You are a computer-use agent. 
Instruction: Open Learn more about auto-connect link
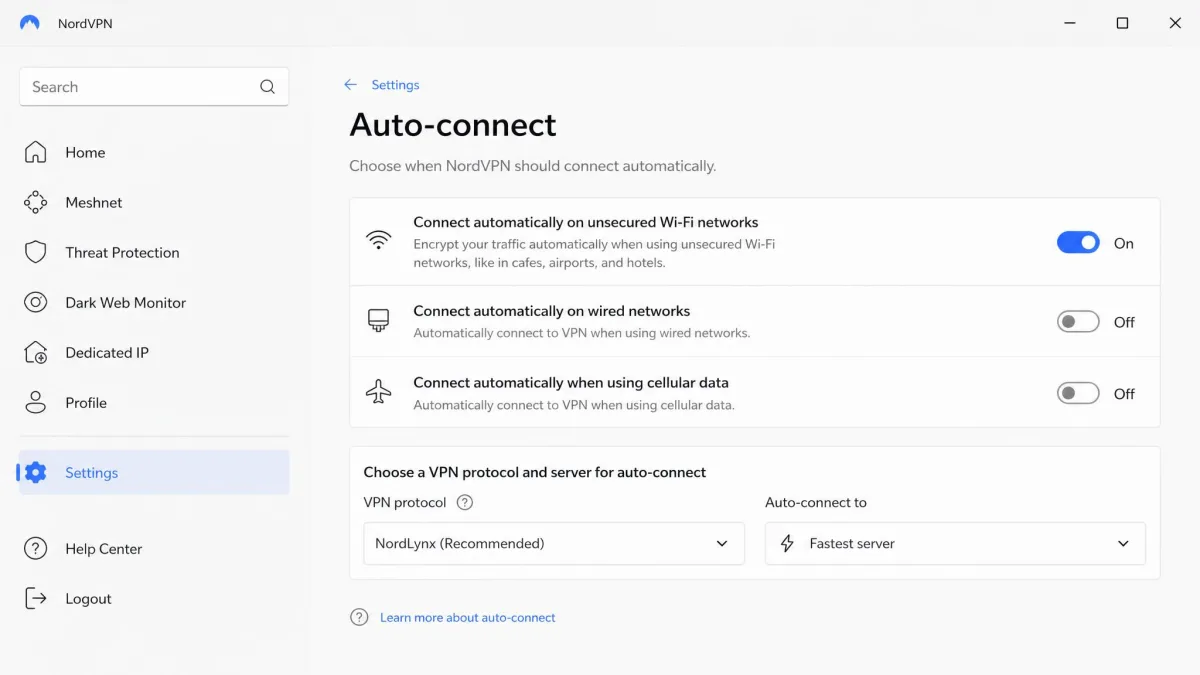[x=467, y=617]
